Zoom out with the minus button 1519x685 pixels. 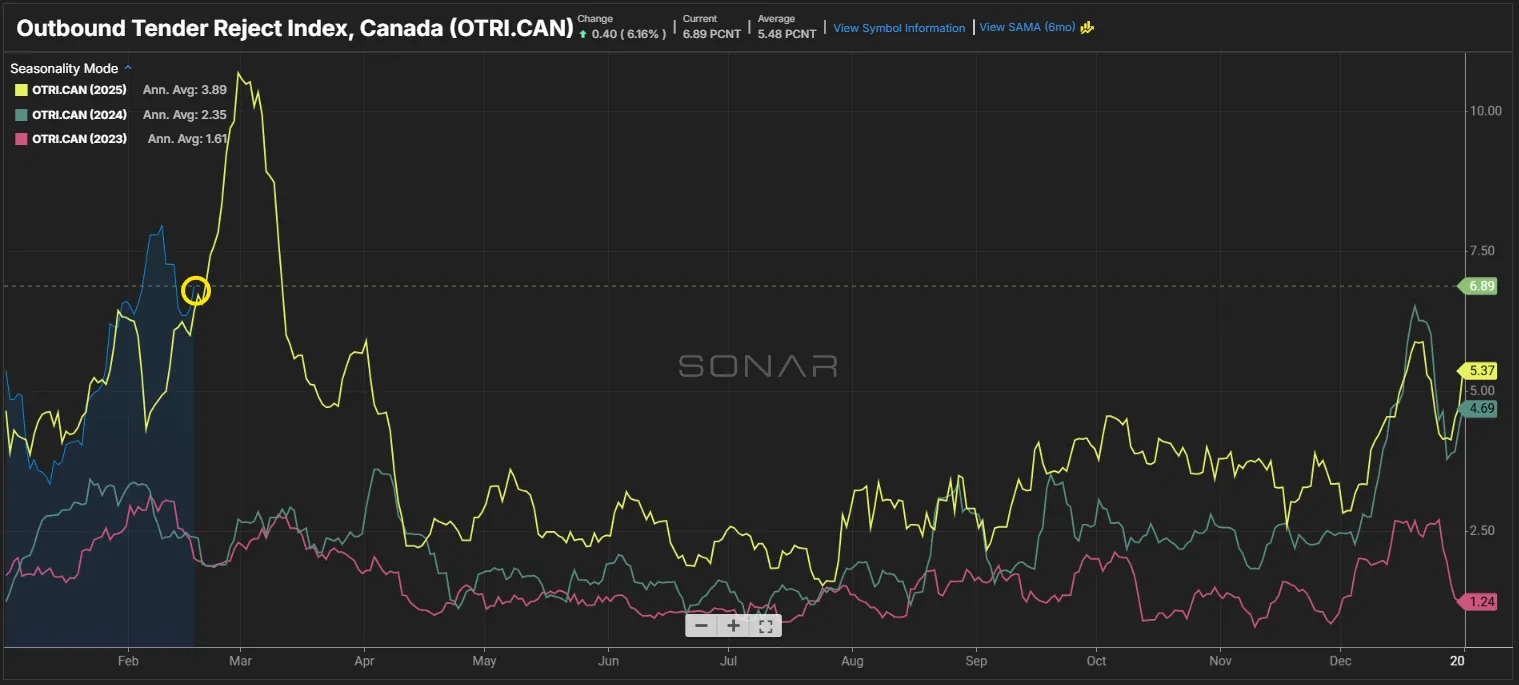point(701,626)
